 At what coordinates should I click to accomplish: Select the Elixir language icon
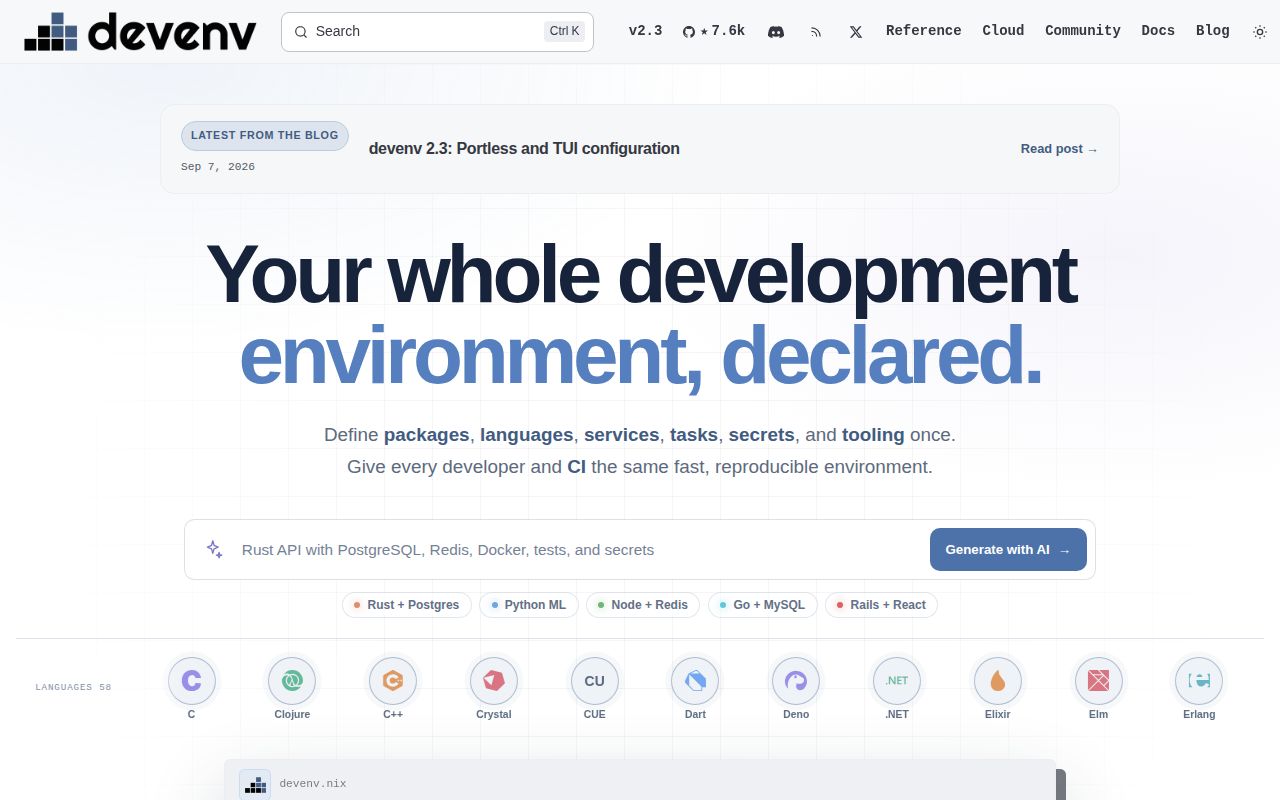coord(998,681)
